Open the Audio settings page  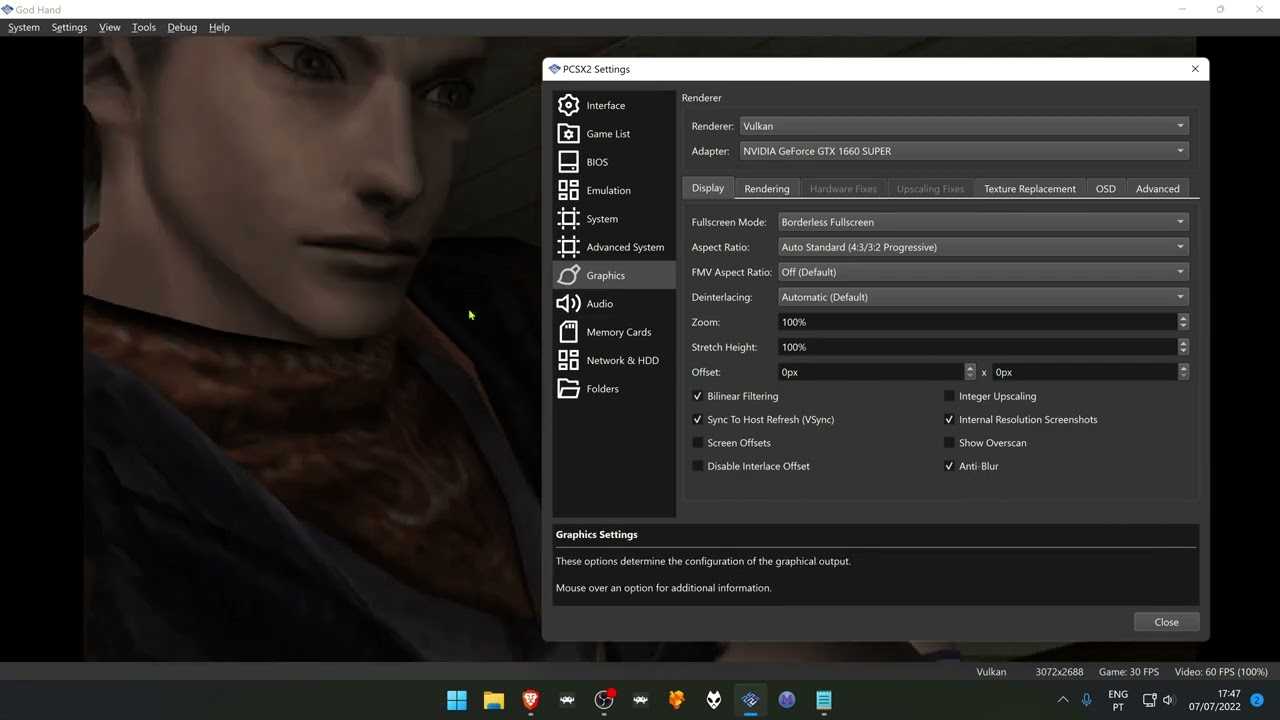614,304
